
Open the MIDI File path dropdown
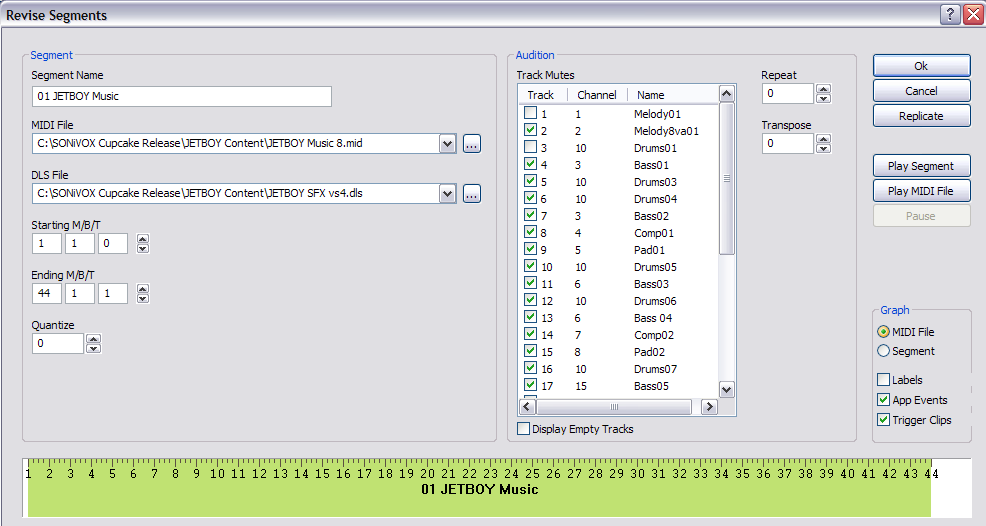[x=447, y=144]
